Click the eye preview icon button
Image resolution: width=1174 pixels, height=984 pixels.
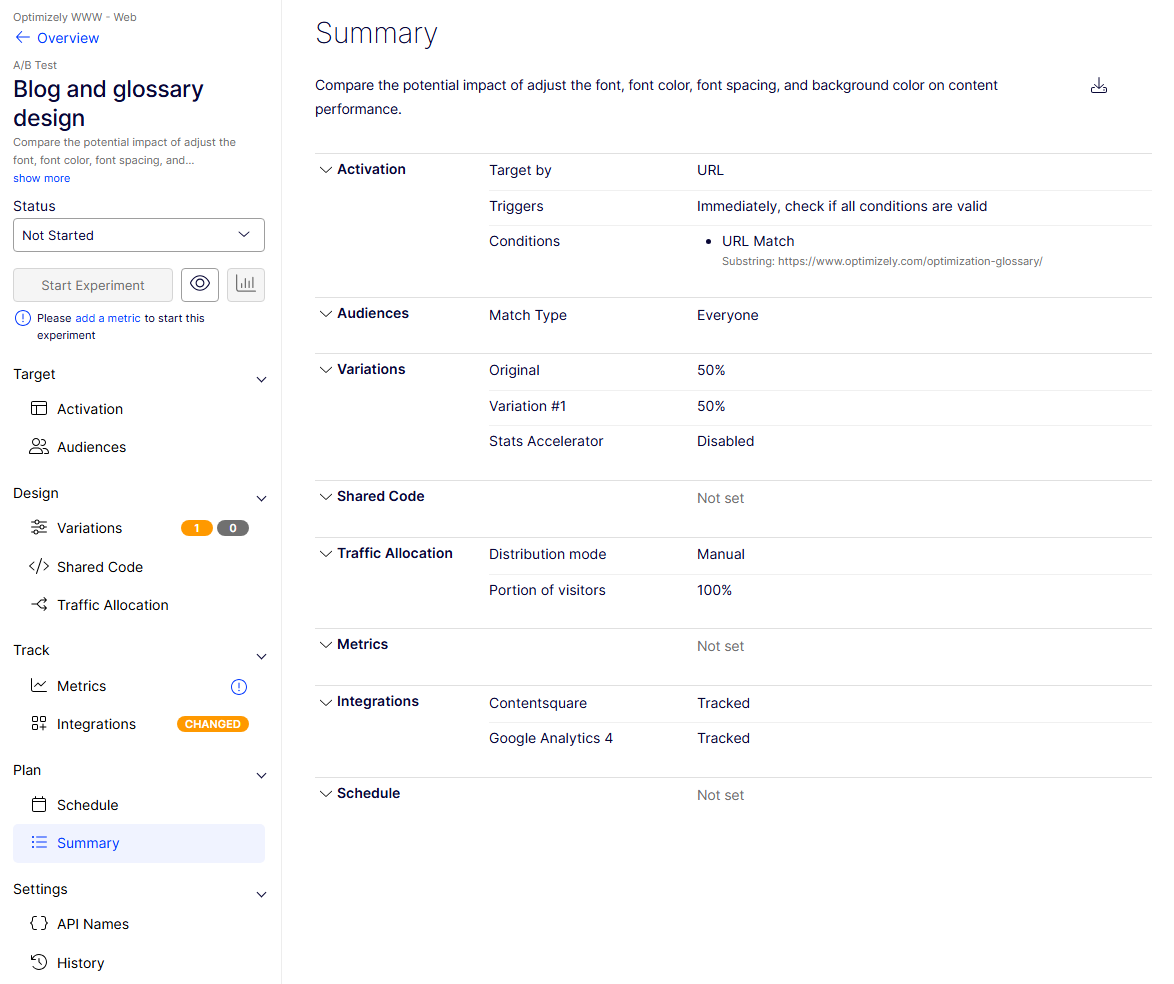click(200, 285)
